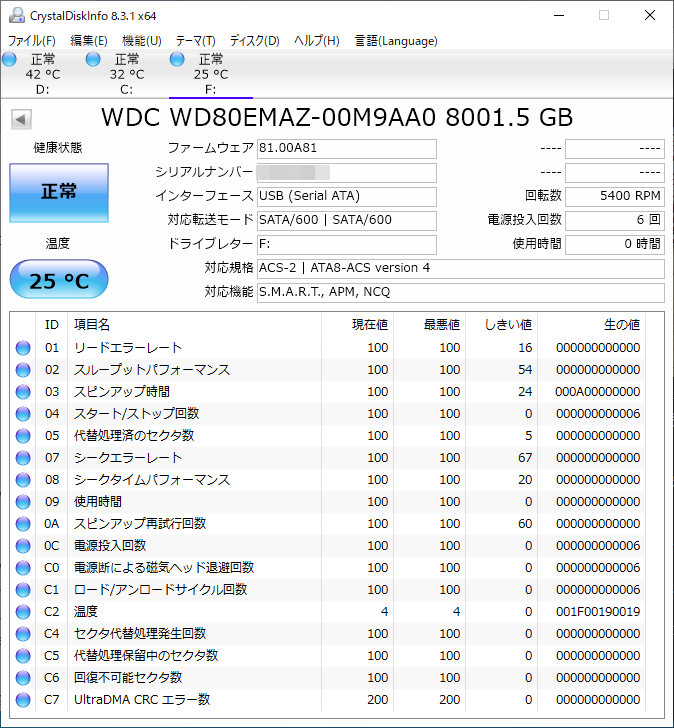Click status orb of row C7 UltraDMA CRC エラー数
Viewport: 674px width, 728px height.
pyautogui.click(x=23, y=700)
